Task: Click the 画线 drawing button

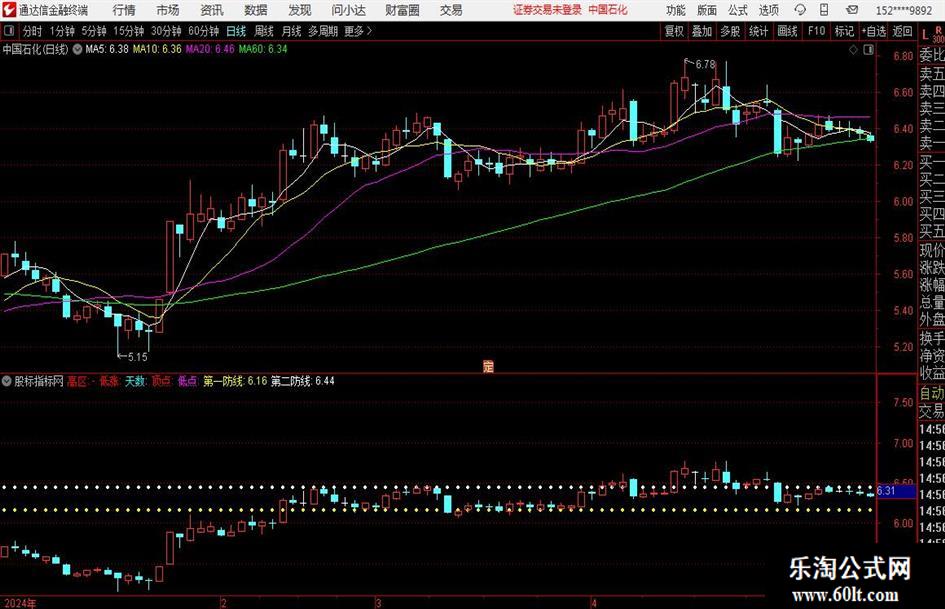Action: point(787,31)
